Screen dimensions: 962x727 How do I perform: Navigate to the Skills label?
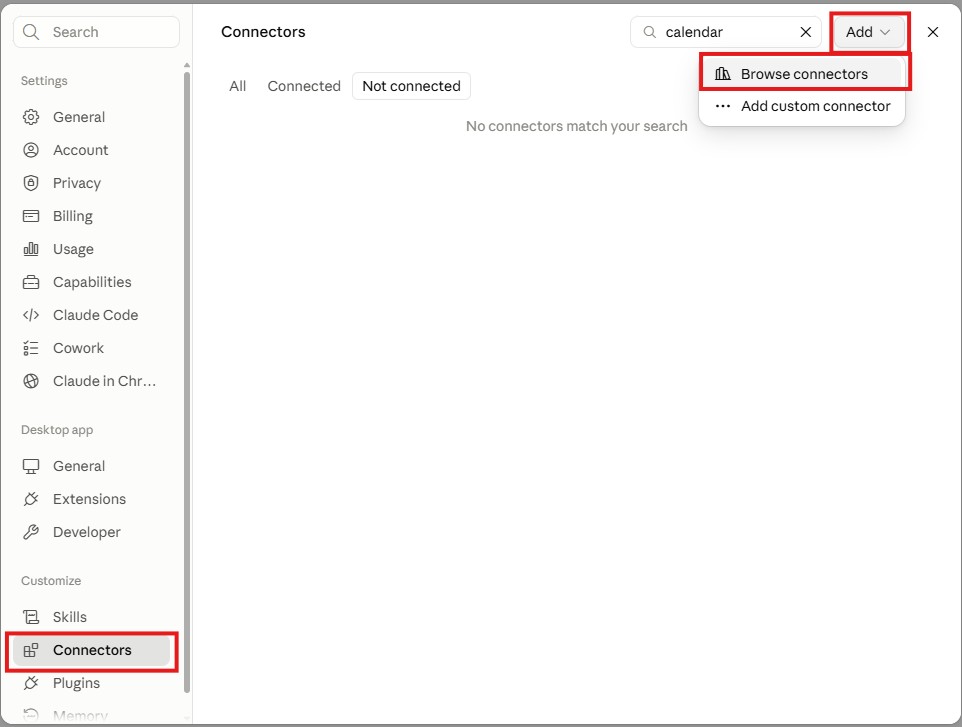point(70,617)
